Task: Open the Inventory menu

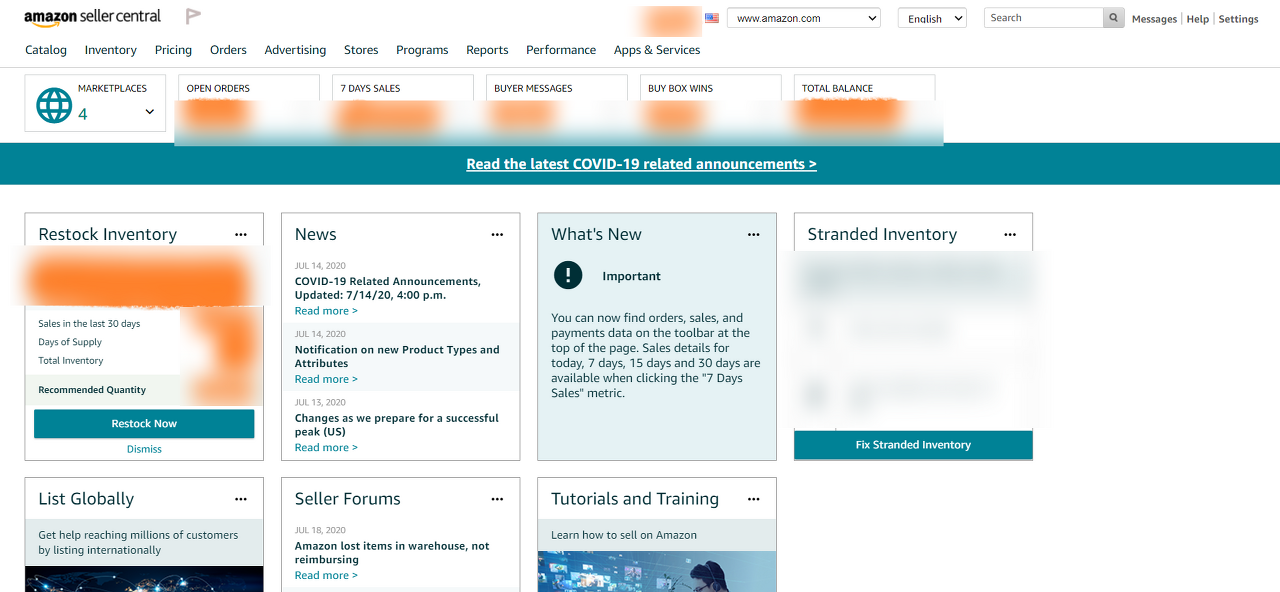Action: (x=111, y=50)
